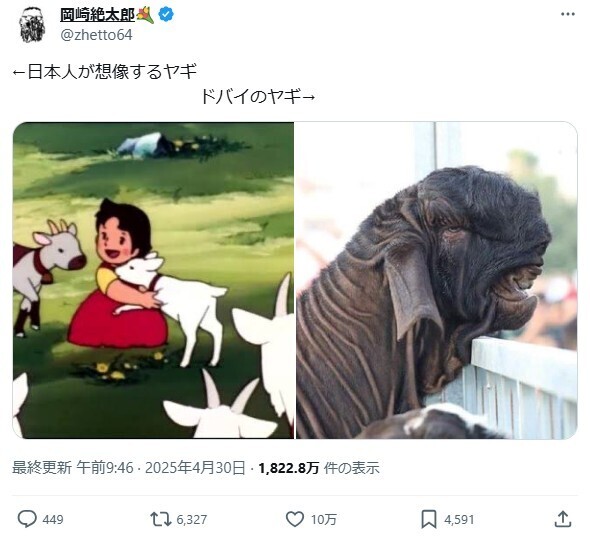Open the 1,822.8万 件の表示 view count
This screenshot has width=590, height=542.
pyautogui.click(x=319, y=468)
